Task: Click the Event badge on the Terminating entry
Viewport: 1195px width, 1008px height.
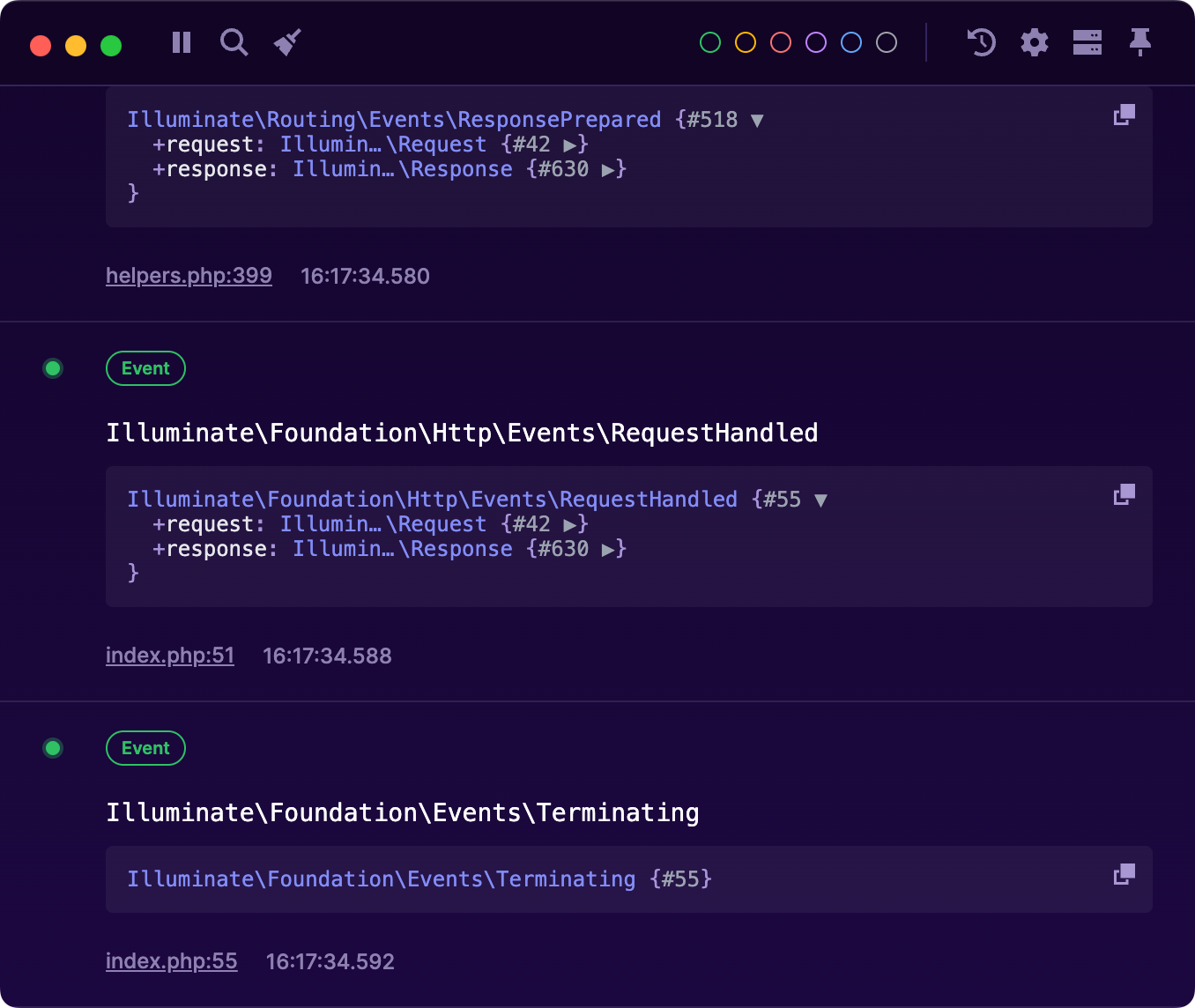Action: click(145, 748)
